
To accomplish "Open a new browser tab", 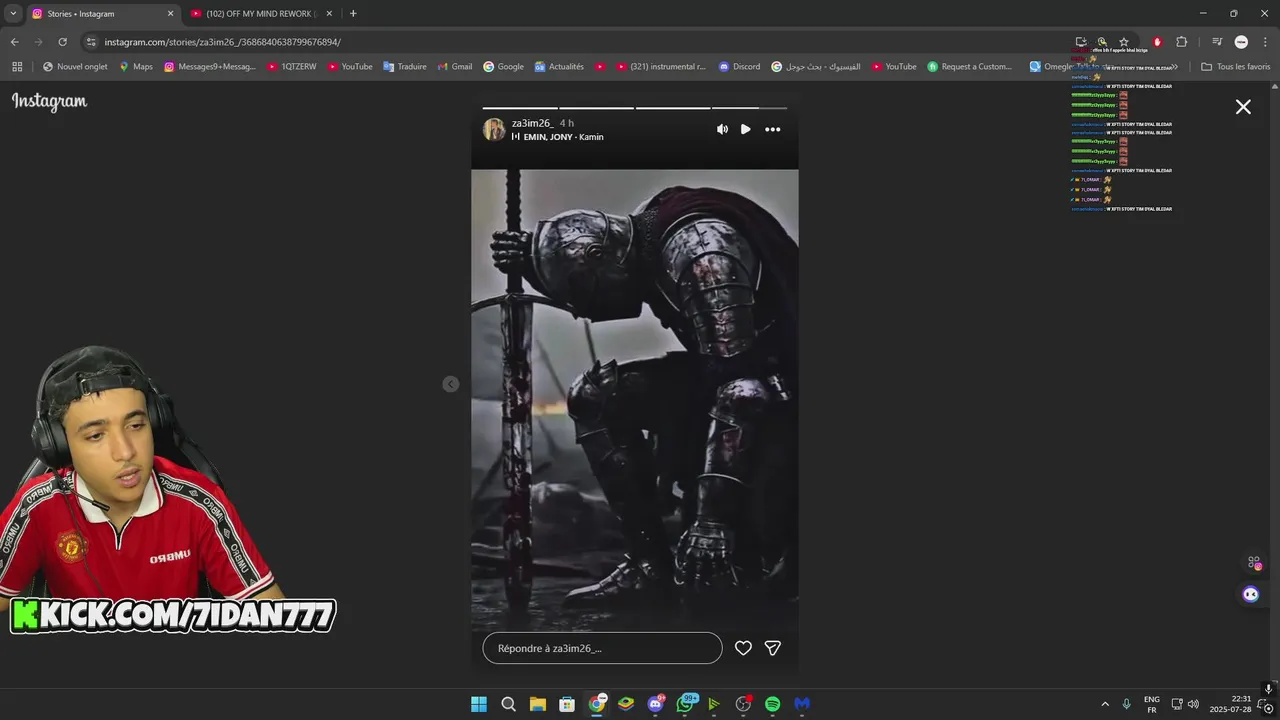I will pyautogui.click(x=353, y=13).
